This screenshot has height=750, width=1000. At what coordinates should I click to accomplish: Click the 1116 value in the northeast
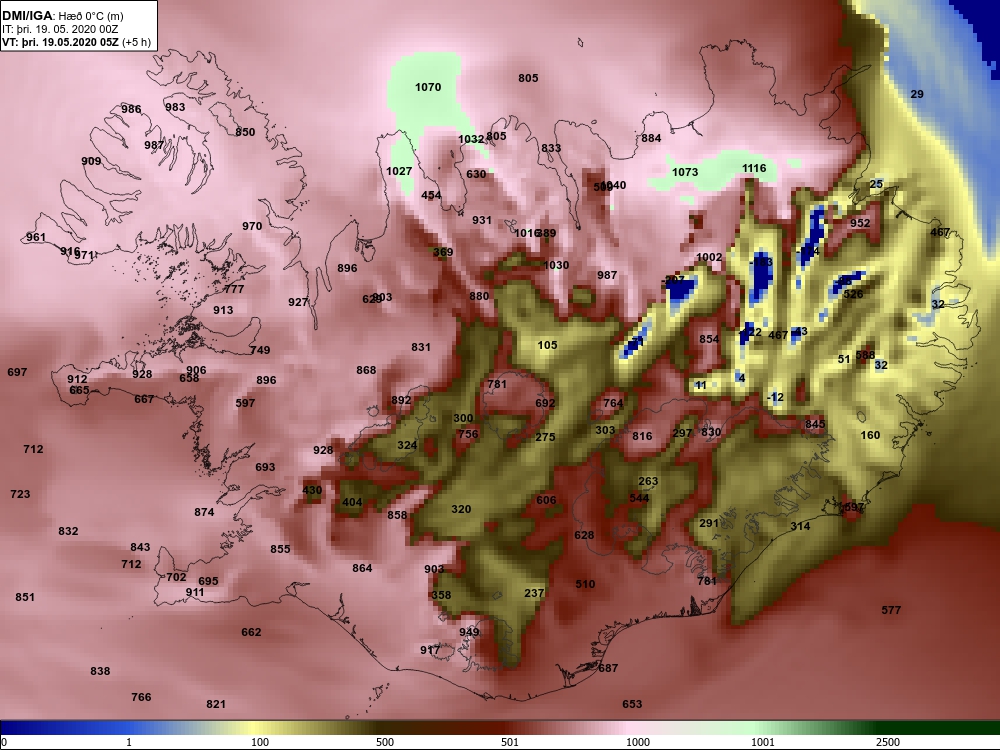[754, 168]
